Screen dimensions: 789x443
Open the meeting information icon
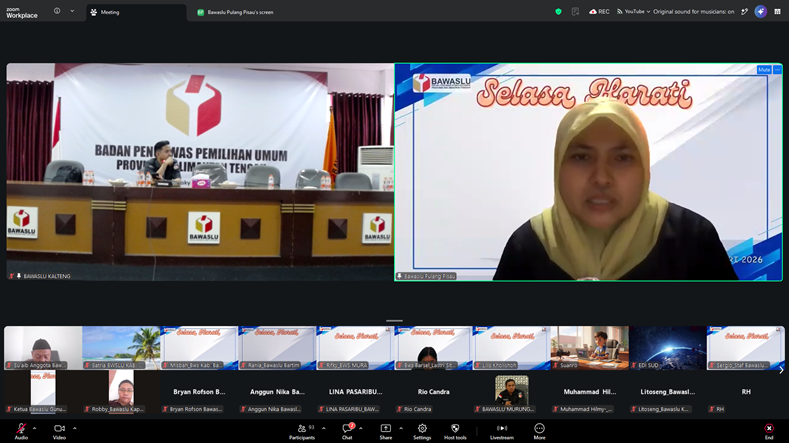pyautogui.click(x=57, y=11)
